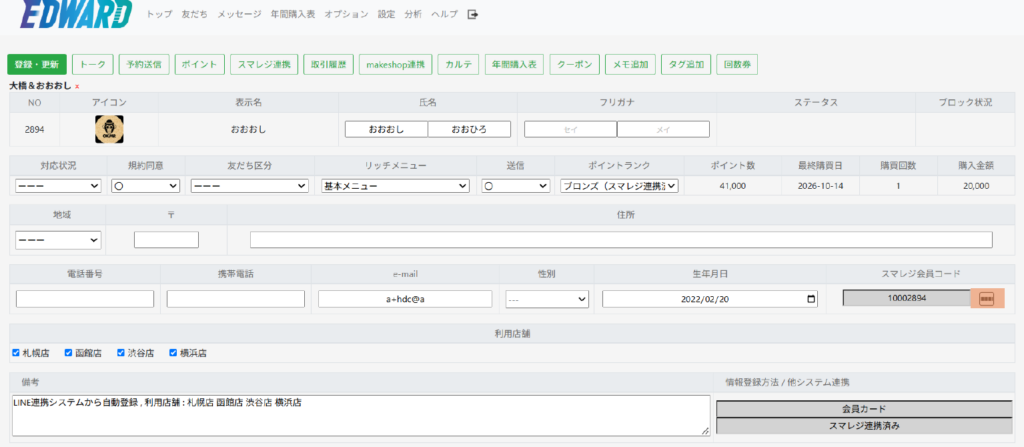The width and height of the screenshot is (1024, 447).
Task: Click the スマレジ会員コード field 10002894
Action: [x=906, y=299]
